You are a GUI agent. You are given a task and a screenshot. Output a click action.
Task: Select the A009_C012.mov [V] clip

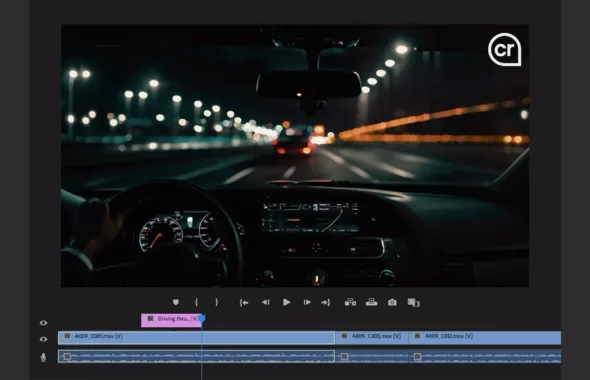coord(485,337)
